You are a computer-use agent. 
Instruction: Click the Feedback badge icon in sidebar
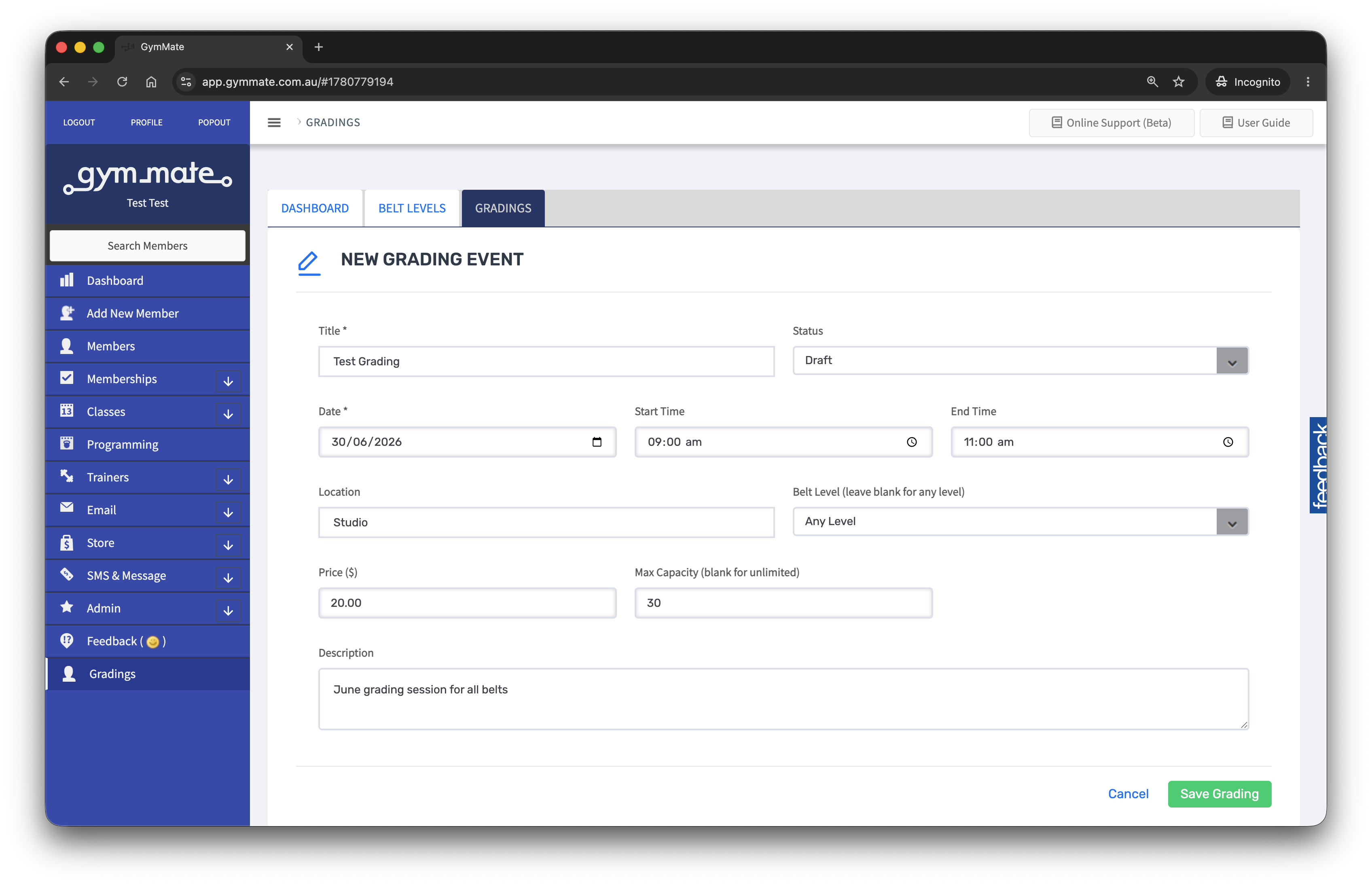tap(67, 641)
